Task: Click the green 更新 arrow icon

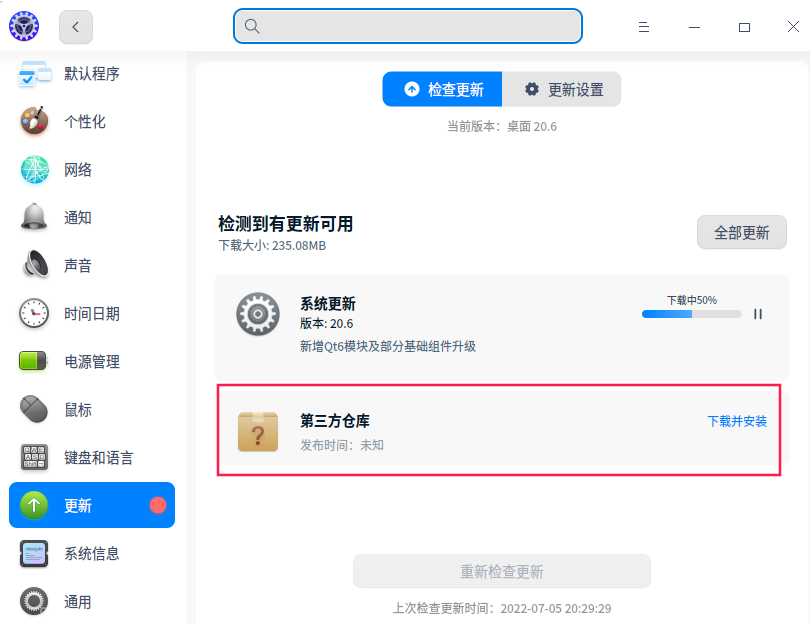Action: (x=34, y=505)
